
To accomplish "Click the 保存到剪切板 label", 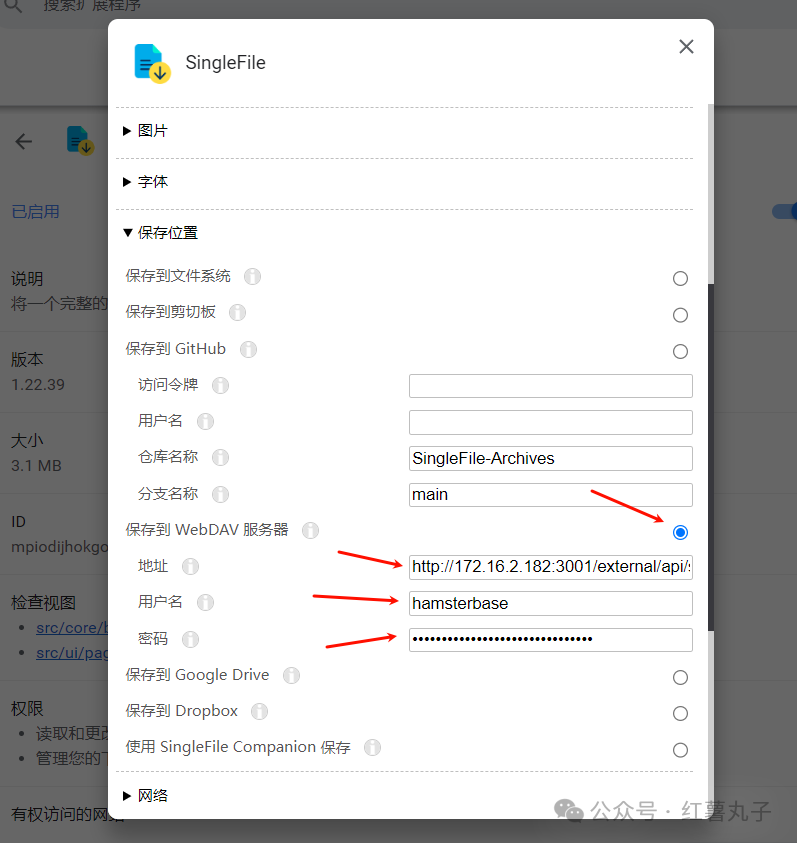I will click(x=170, y=312).
